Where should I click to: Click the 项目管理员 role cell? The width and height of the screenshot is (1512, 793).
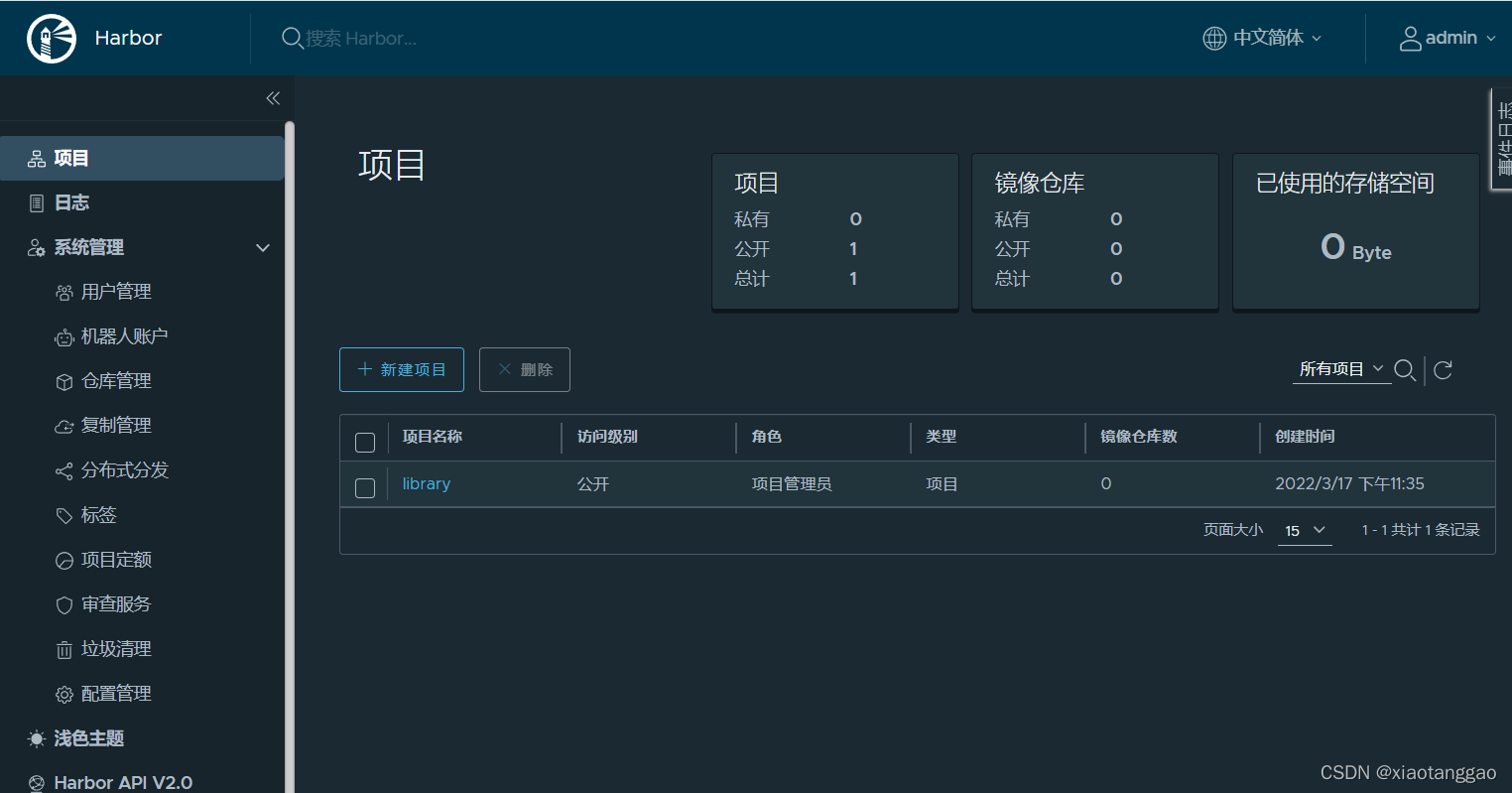[x=792, y=484]
